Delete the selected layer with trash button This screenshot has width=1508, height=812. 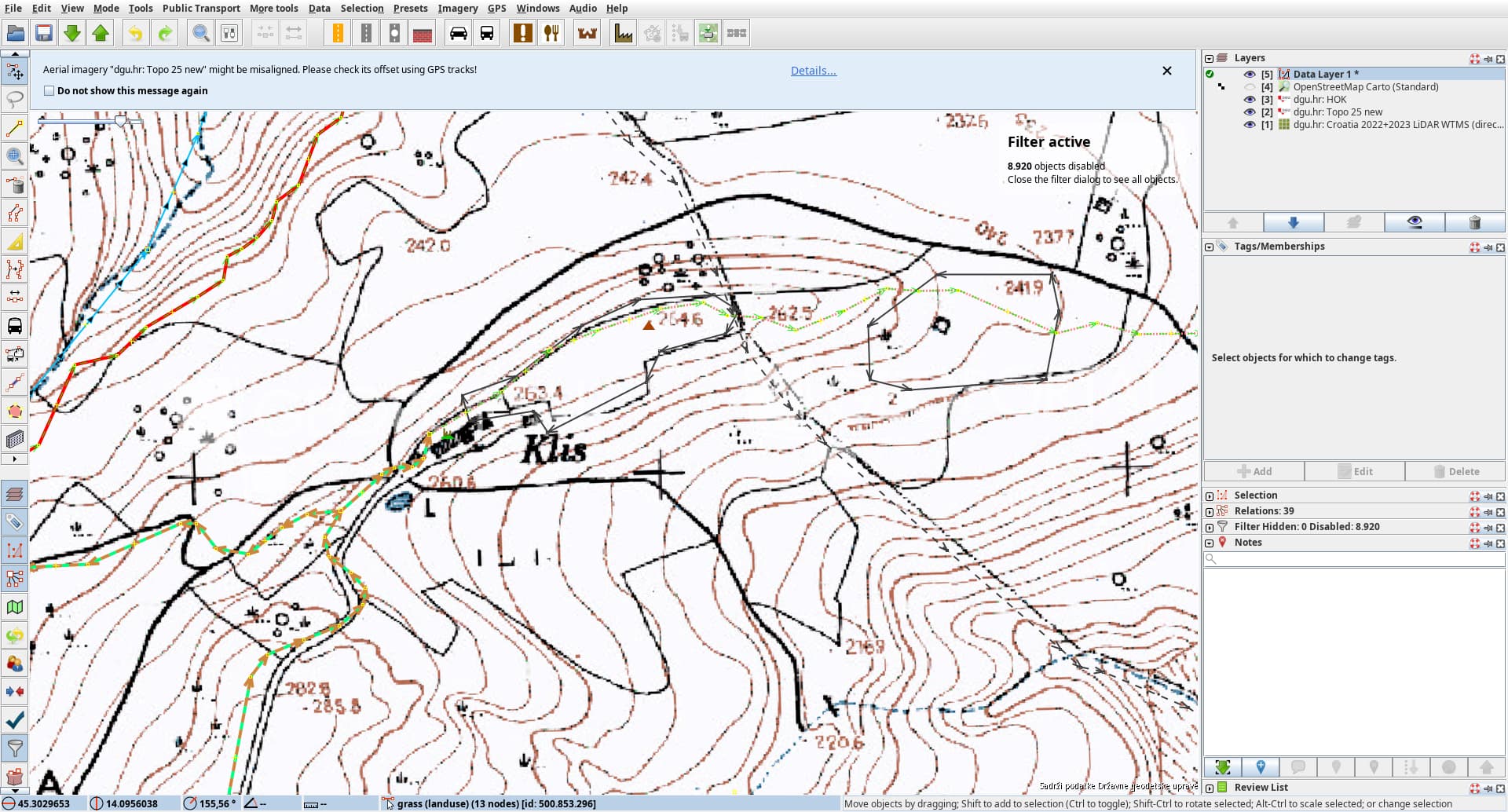tap(1474, 222)
